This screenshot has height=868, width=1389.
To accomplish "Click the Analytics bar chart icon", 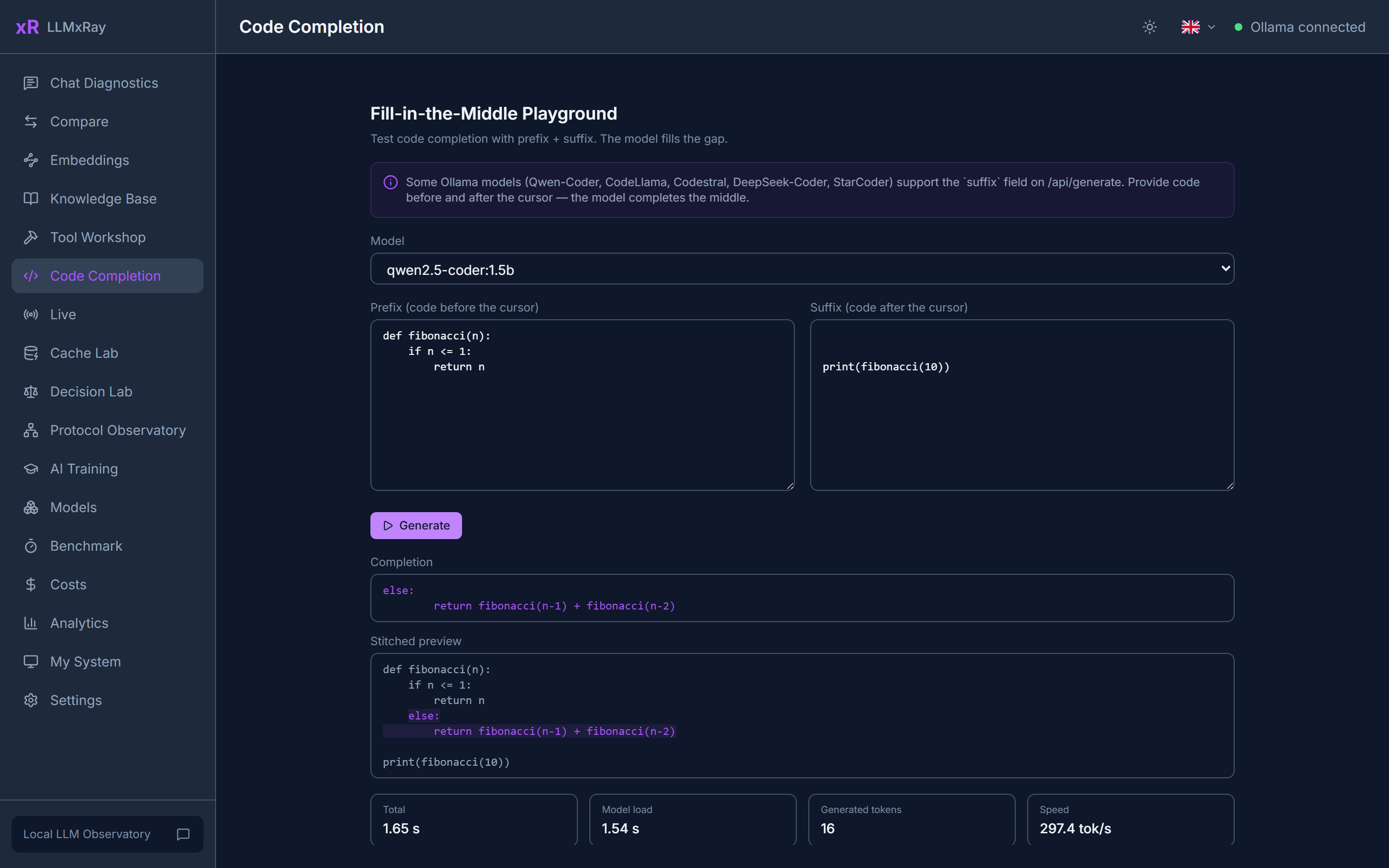I will (x=31, y=623).
